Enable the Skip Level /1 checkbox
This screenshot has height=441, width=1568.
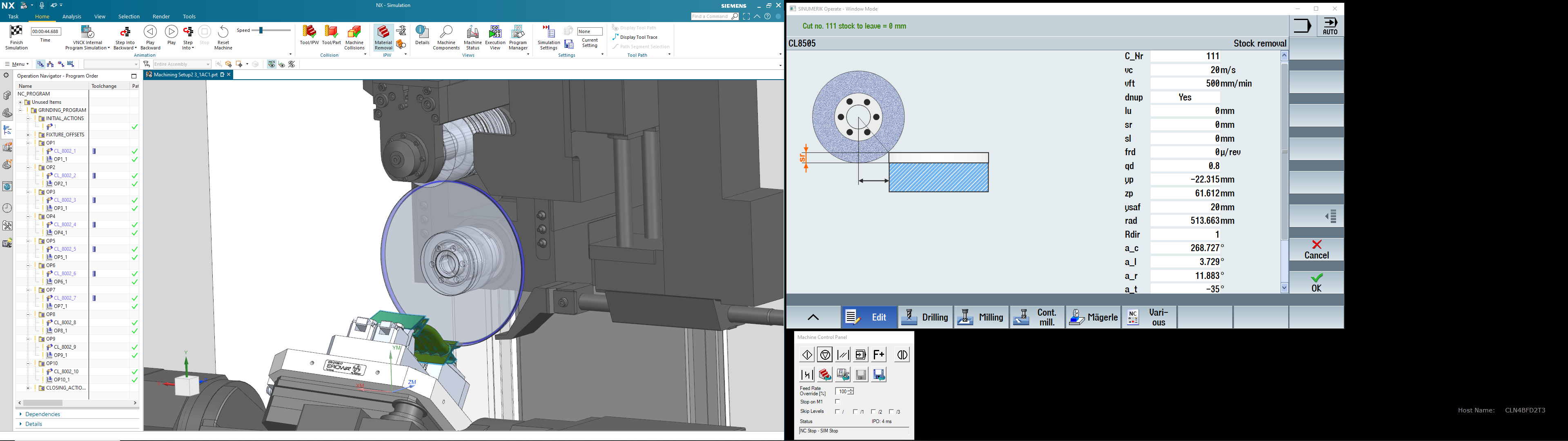856,412
